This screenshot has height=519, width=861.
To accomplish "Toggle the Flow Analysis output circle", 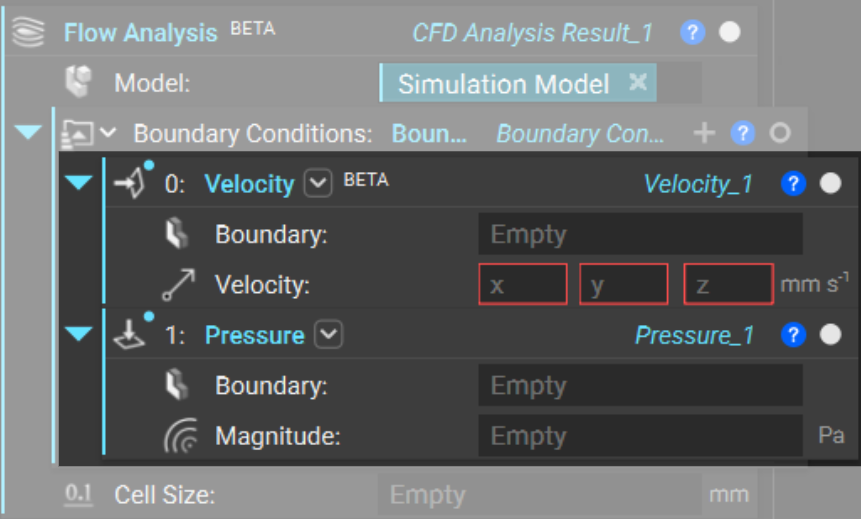I will 730,32.
